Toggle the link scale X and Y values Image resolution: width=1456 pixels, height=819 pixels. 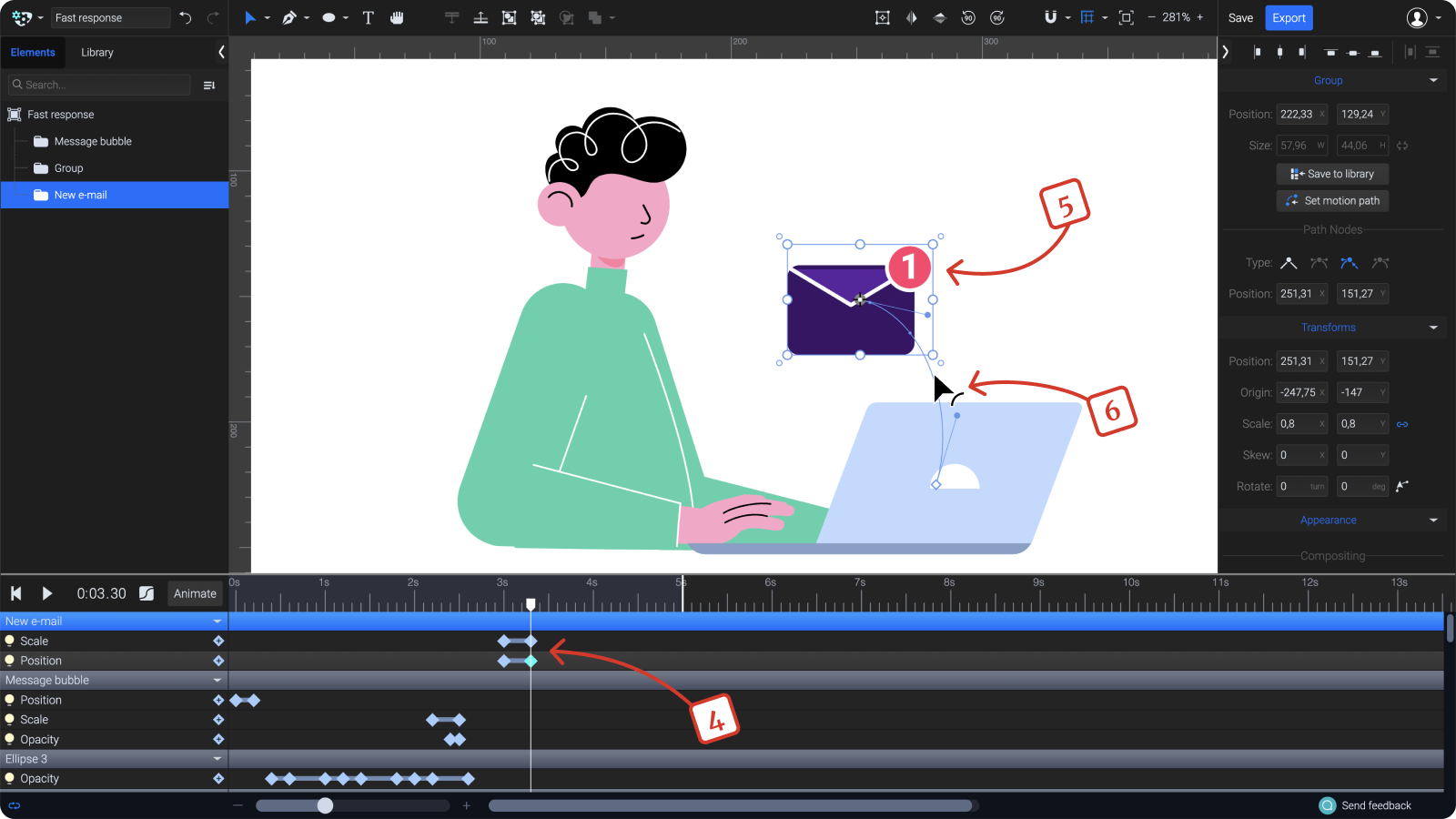click(1400, 423)
